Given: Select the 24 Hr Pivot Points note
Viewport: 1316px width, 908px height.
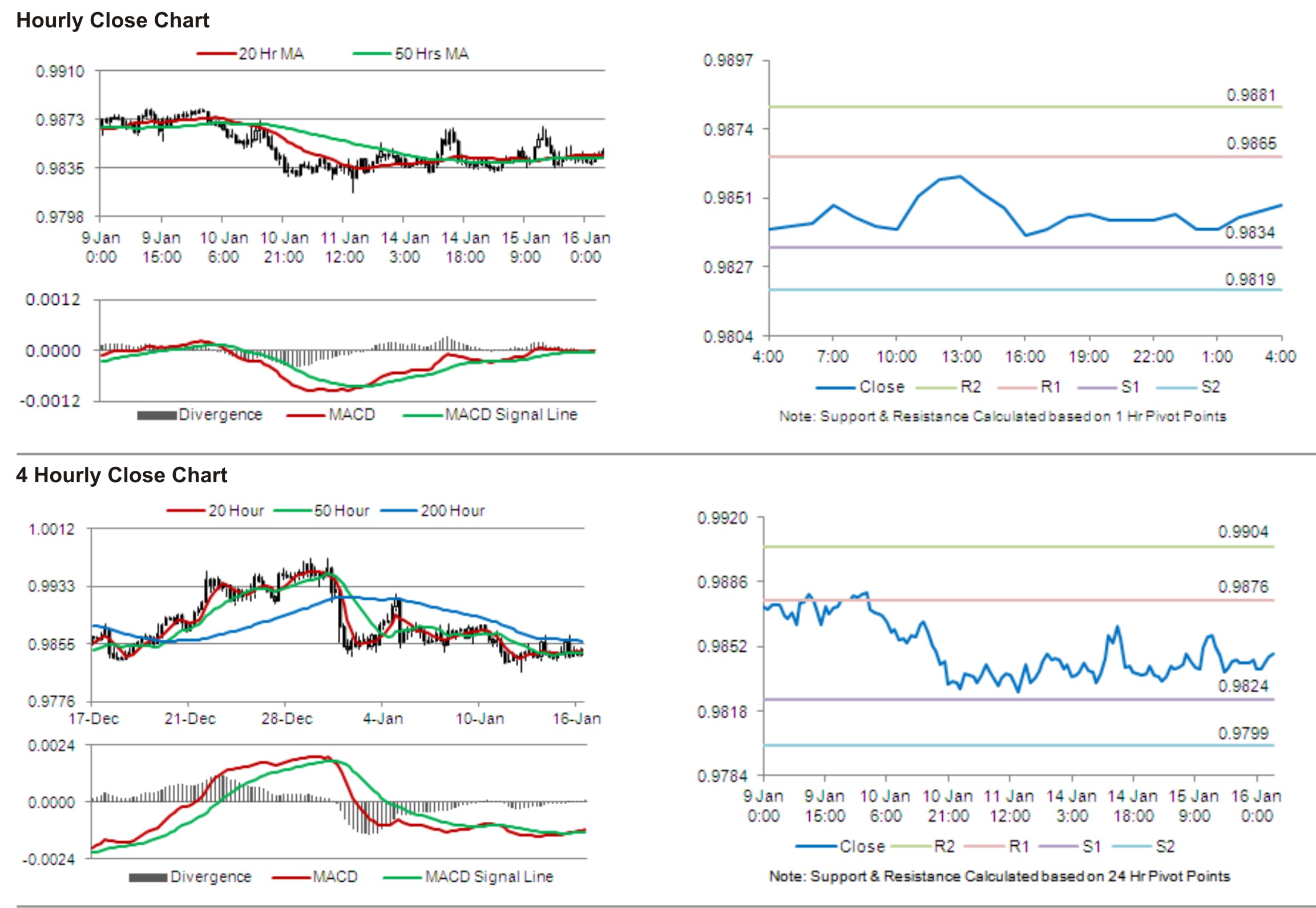Looking at the screenshot, I should click(x=999, y=877).
